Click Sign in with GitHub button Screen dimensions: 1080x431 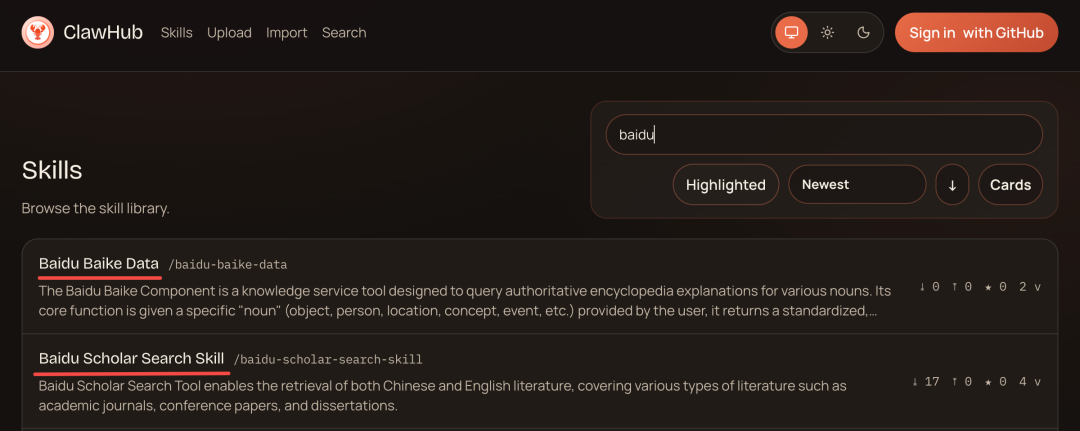(976, 33)
